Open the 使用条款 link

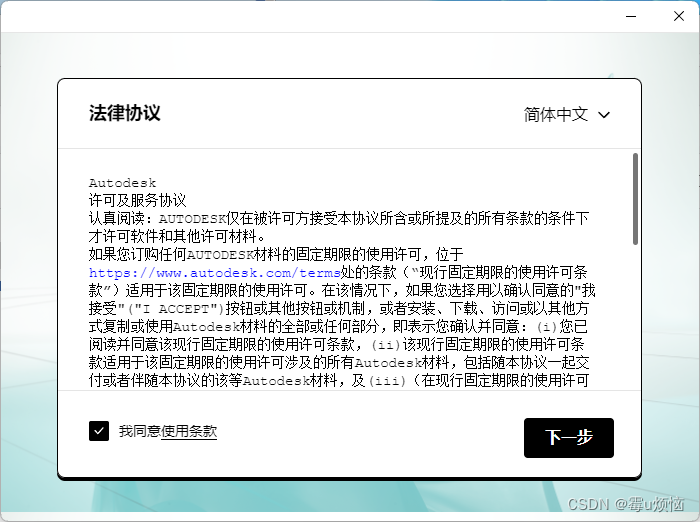click(x=189, y=431)
